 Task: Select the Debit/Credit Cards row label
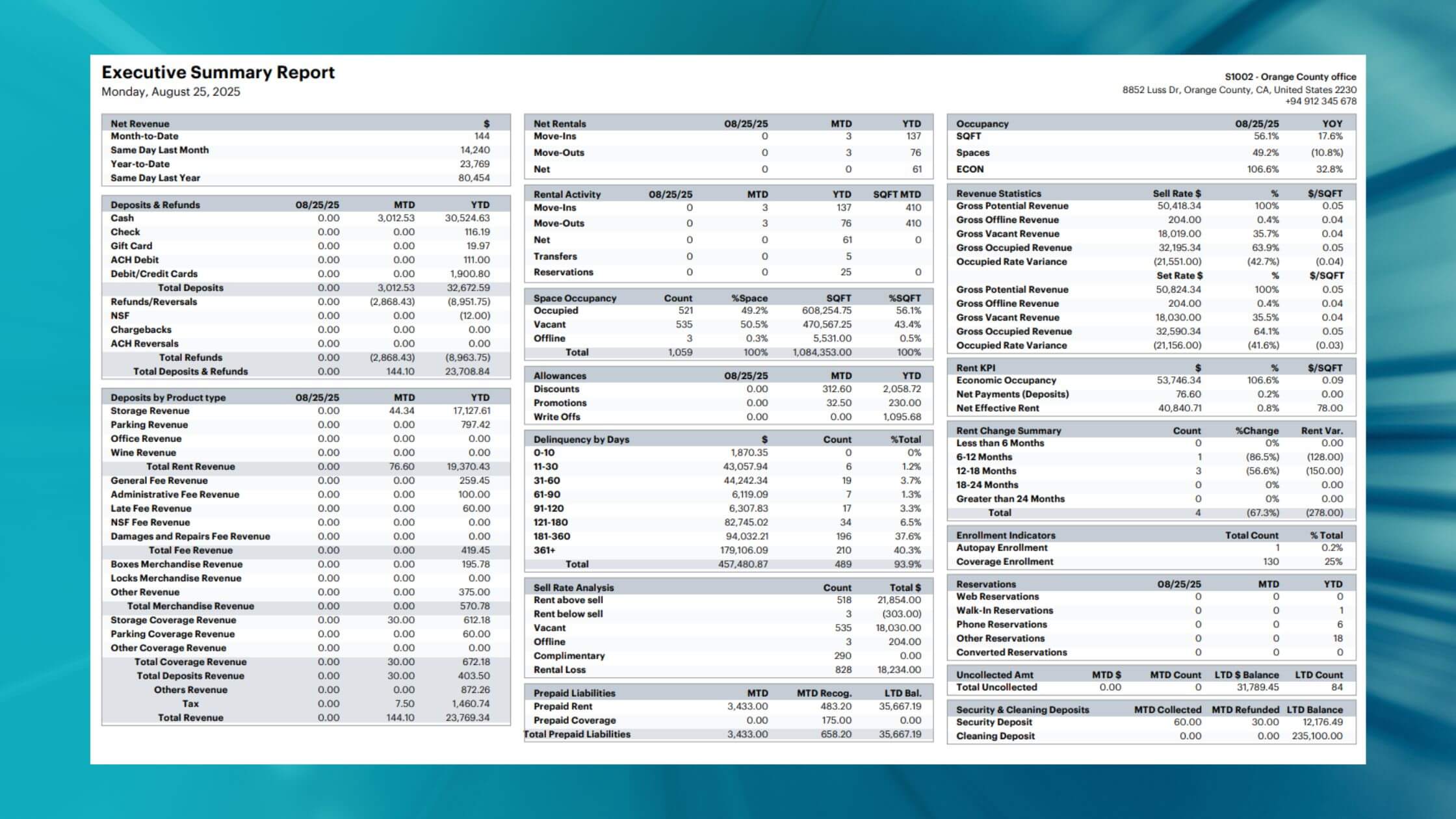pos(154,274)
